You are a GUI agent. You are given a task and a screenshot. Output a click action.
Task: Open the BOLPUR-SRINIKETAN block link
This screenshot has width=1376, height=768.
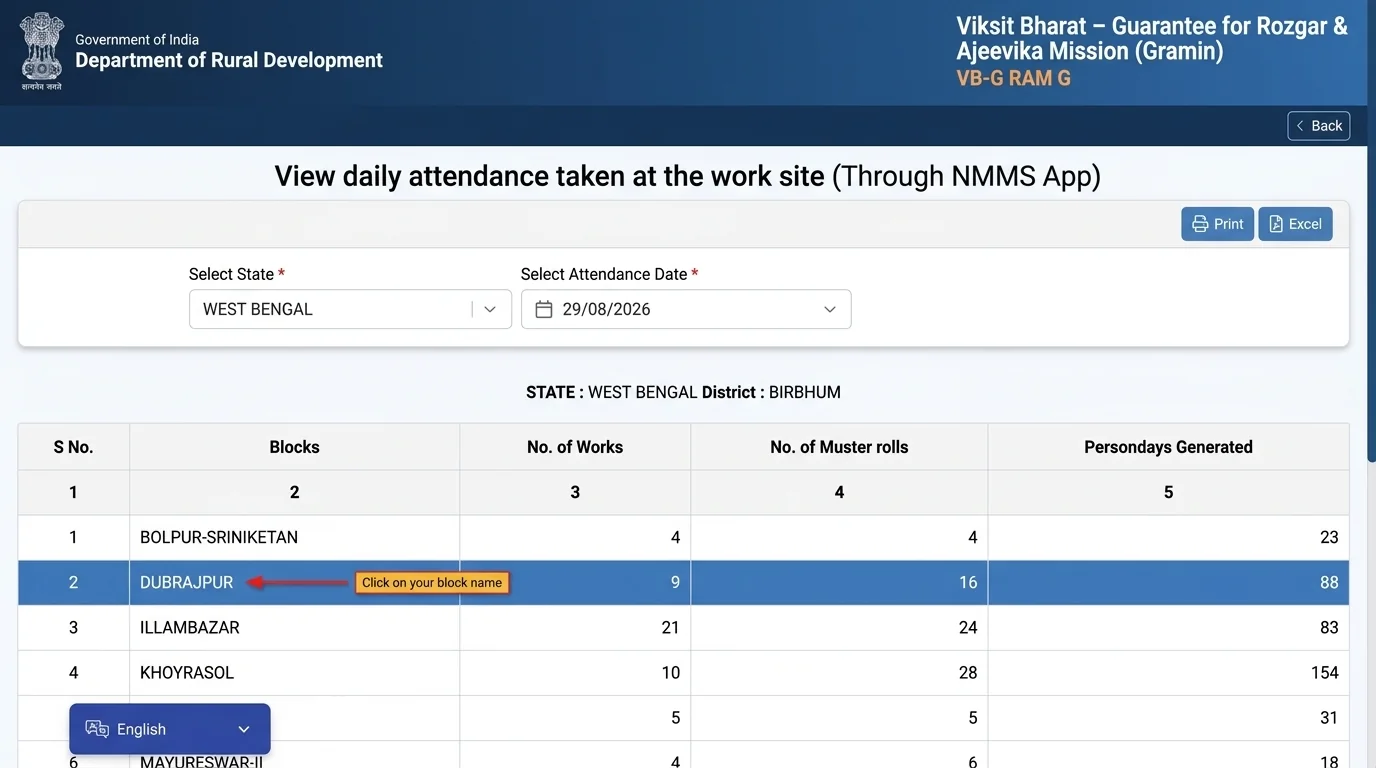pos(219,537)
